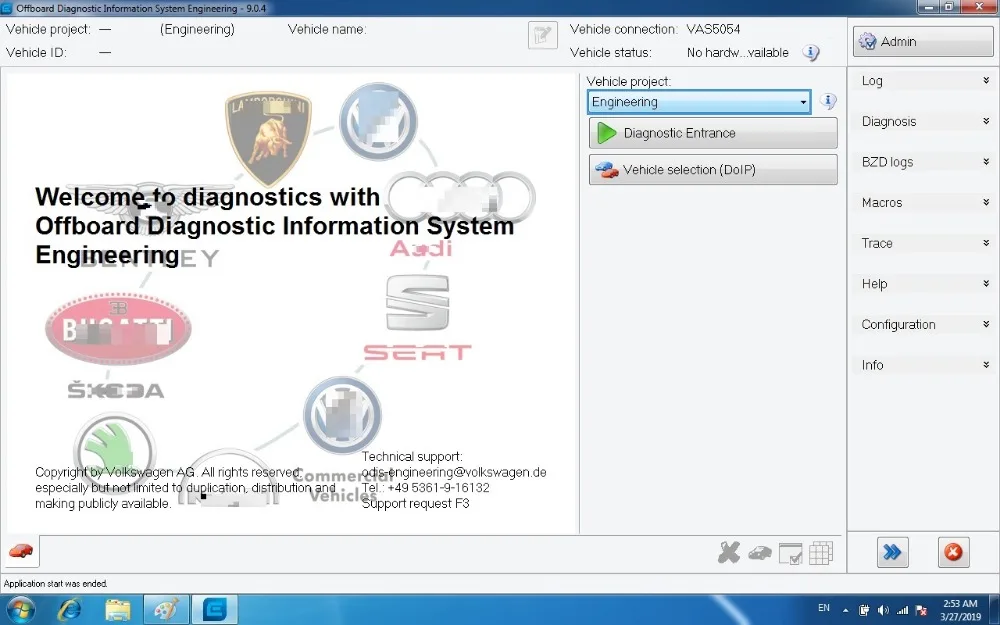Click the window checkmark toolbar icon
Image resolution: width=1000 pixels, height=625 pixels.
pos(790,553)
